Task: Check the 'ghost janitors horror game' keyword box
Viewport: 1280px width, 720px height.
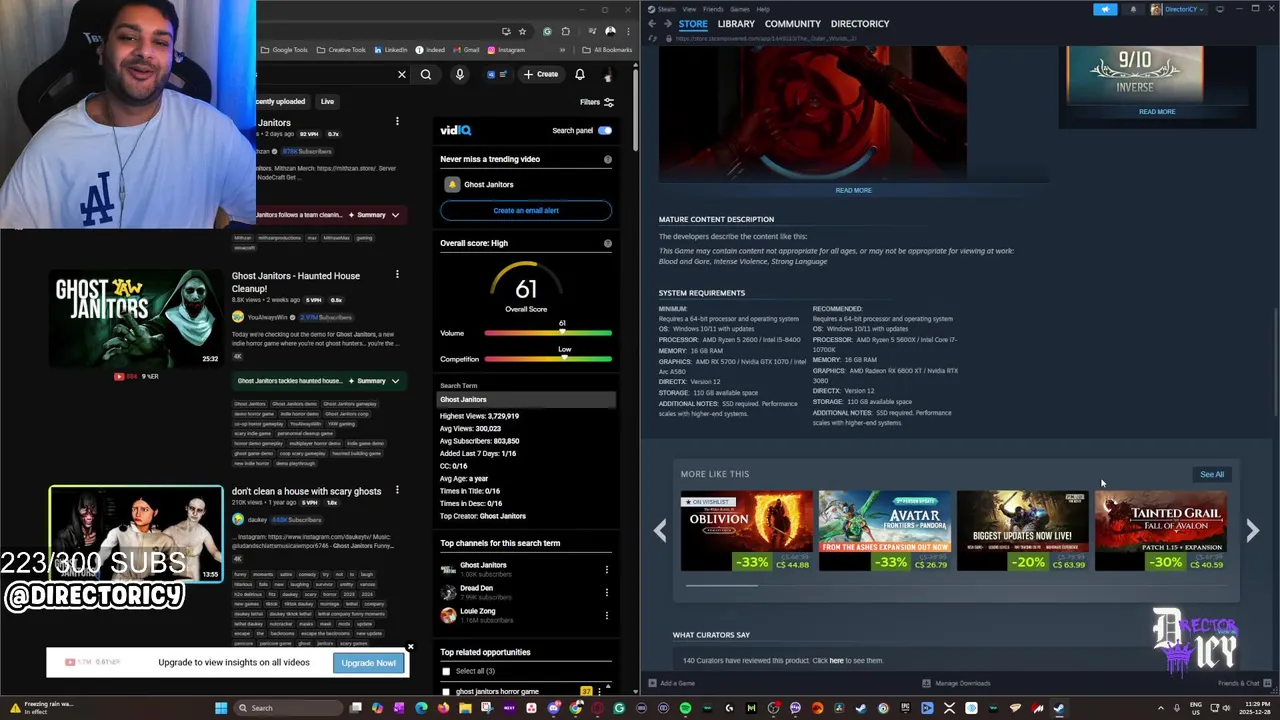Action: point(446,691)
